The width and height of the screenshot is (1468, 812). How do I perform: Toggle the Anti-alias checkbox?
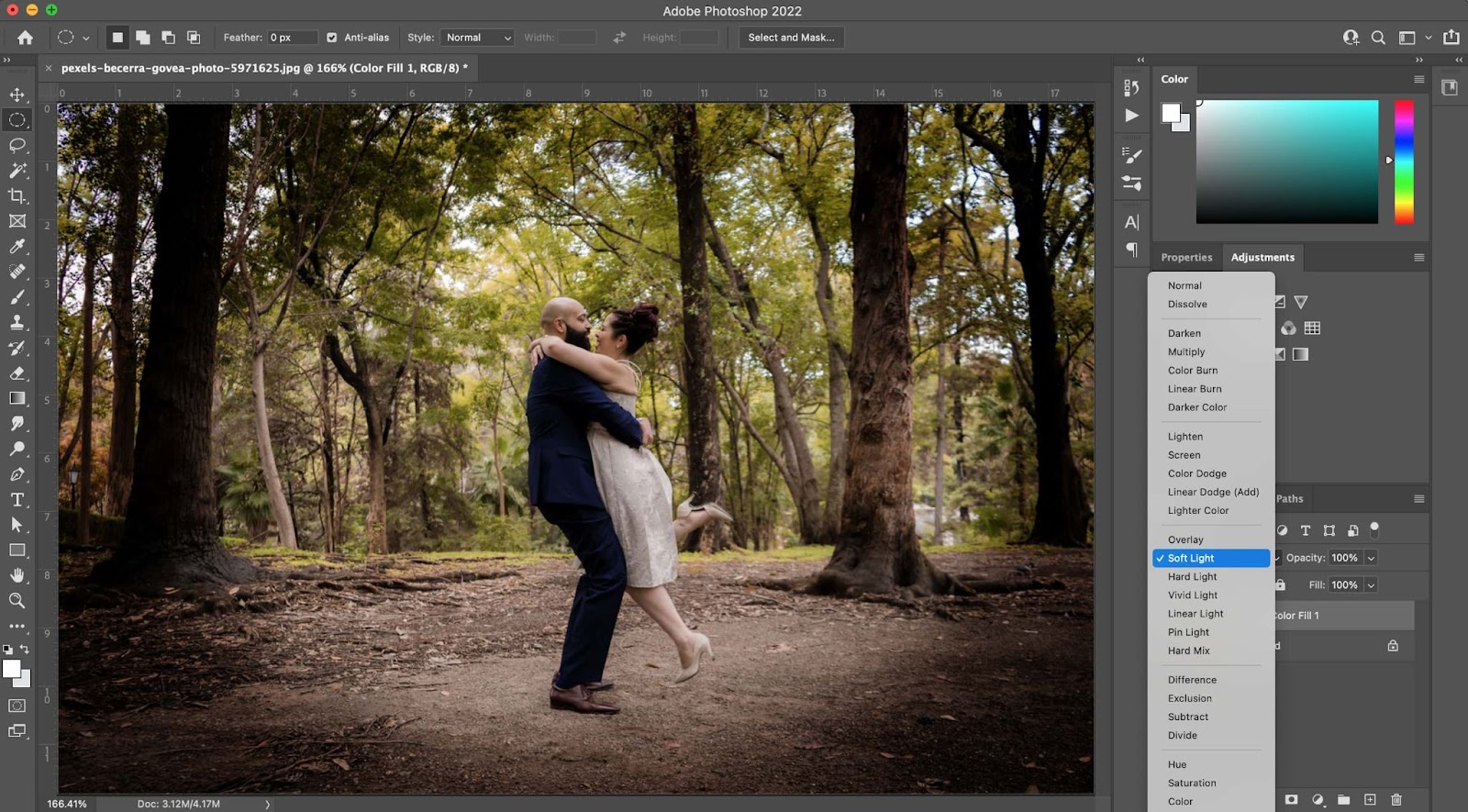tap(332, 38)
